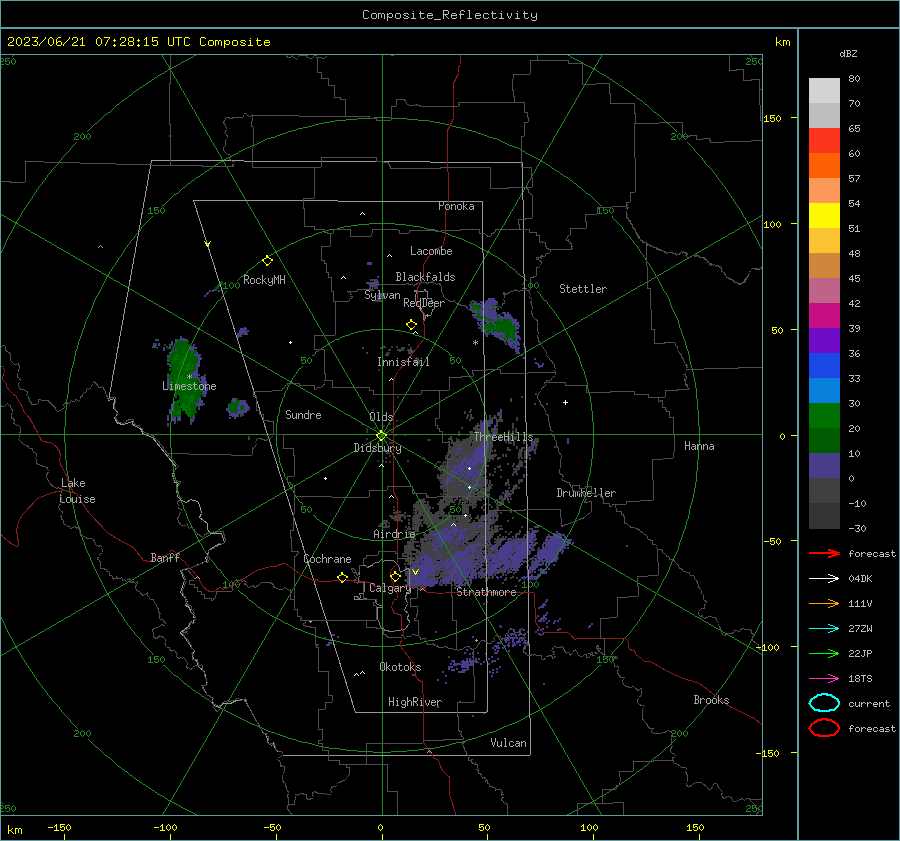900x841 pixels.
Task: Click the Drumheller city label
Action: 586,493
